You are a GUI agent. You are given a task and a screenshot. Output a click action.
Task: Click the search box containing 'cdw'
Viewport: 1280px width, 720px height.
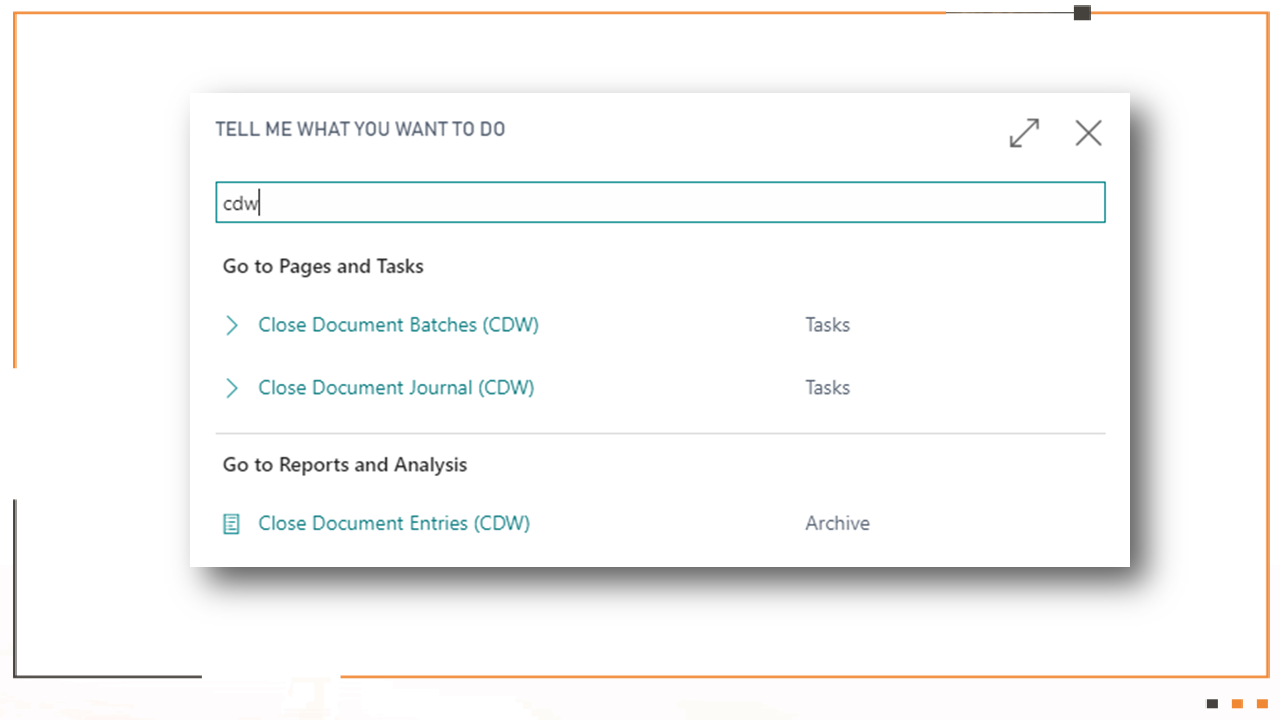coord(660,202)
